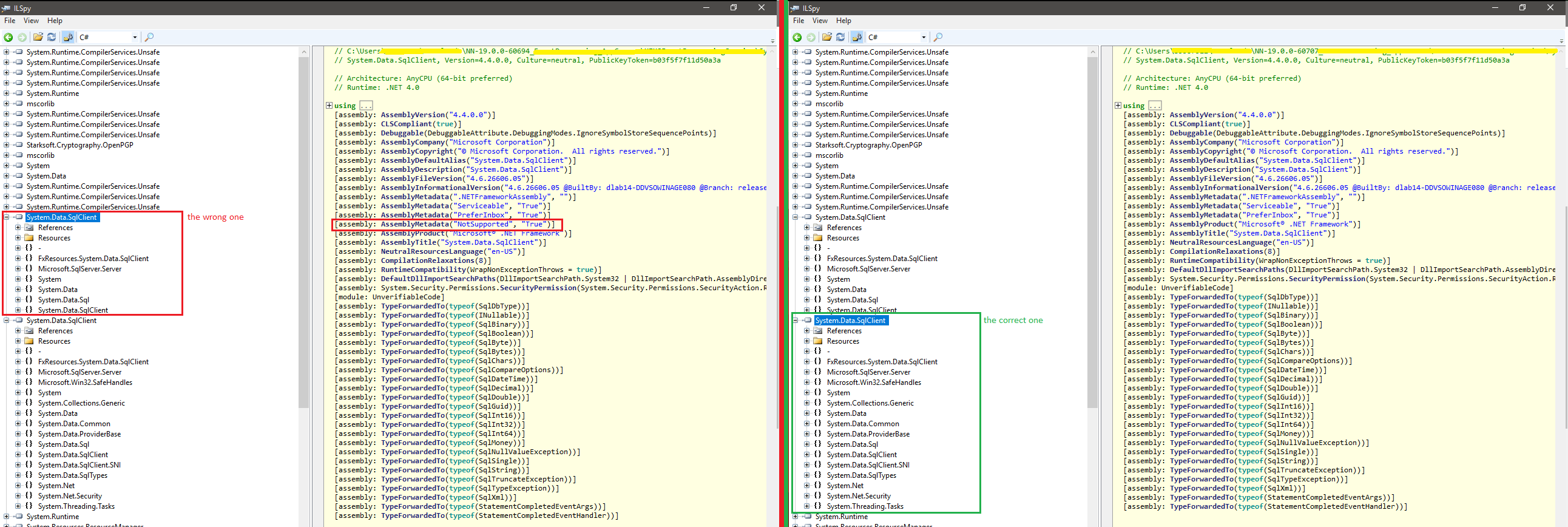1568x527 pixels.
Task: Select Microsoft.Win32.SafeHandles in right tree
Action: [x=874, y=382]
